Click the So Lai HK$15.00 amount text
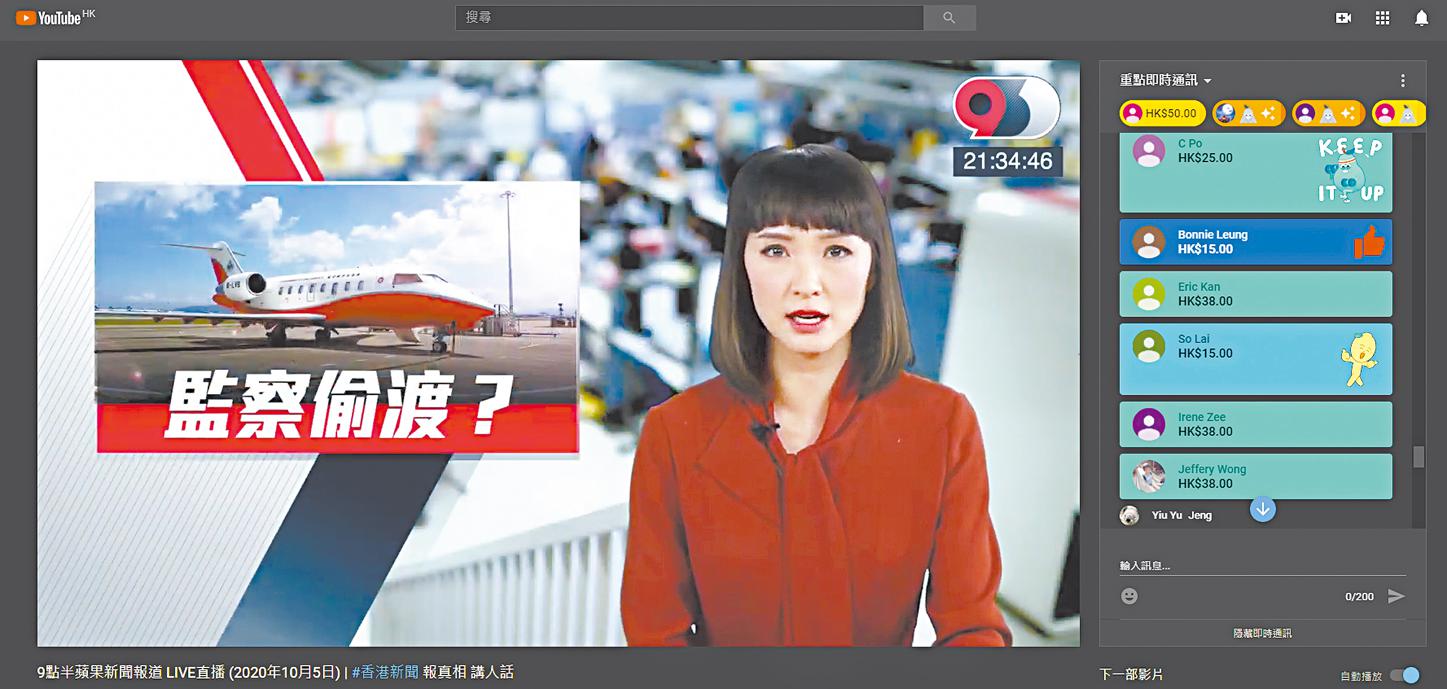 1205,353
